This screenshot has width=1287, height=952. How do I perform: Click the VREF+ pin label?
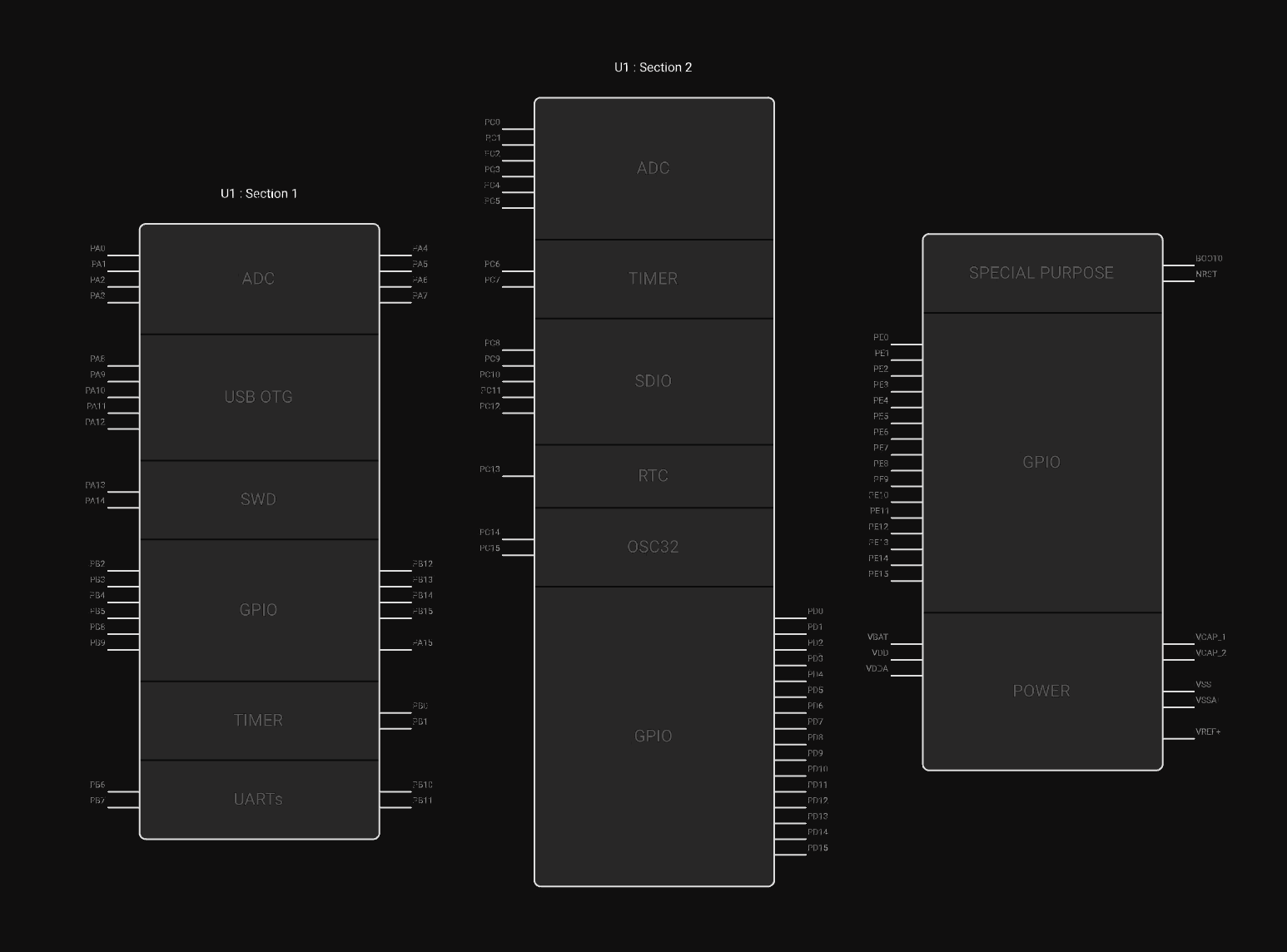tap(1208, 732)
